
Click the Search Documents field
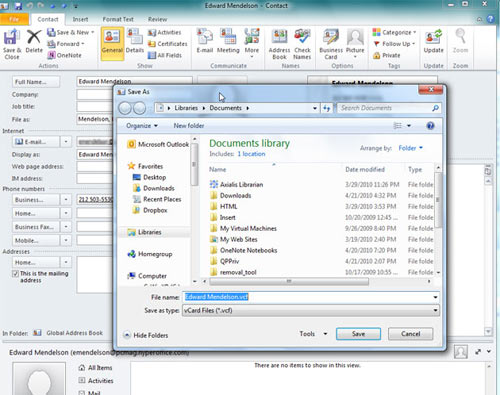[384, 108]
